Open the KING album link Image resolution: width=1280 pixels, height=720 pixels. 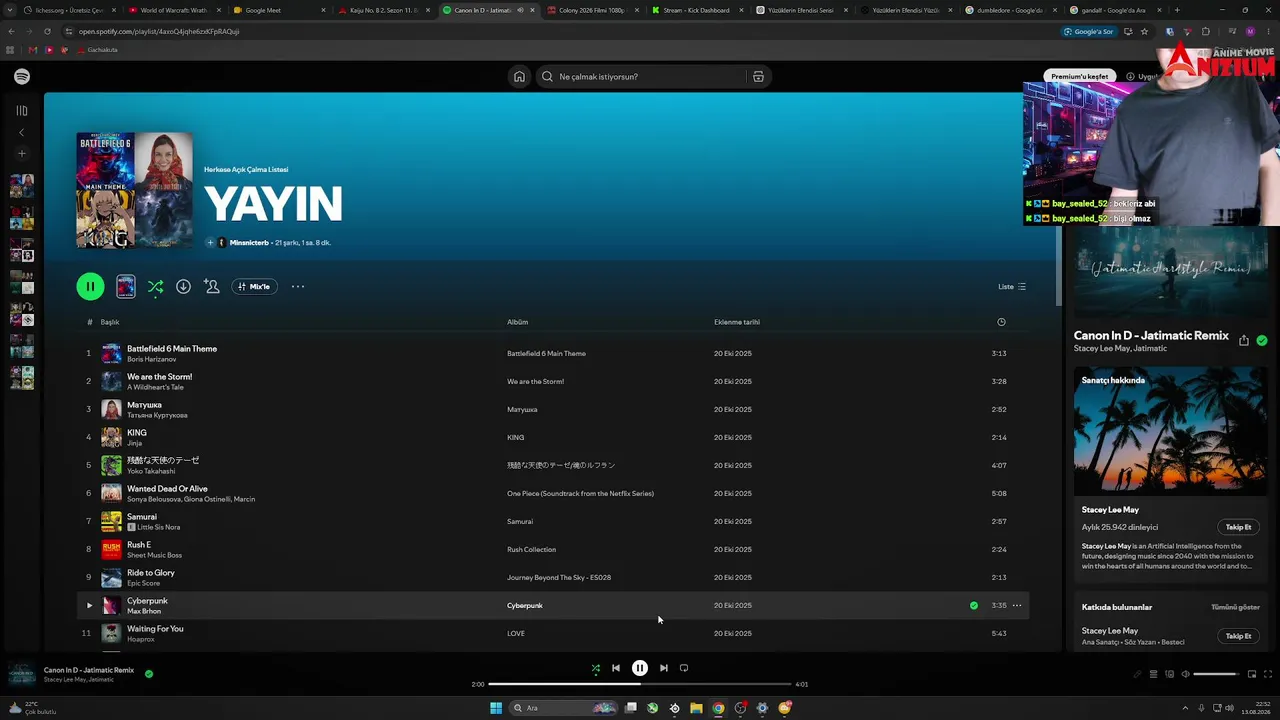(x=515, y=437)
